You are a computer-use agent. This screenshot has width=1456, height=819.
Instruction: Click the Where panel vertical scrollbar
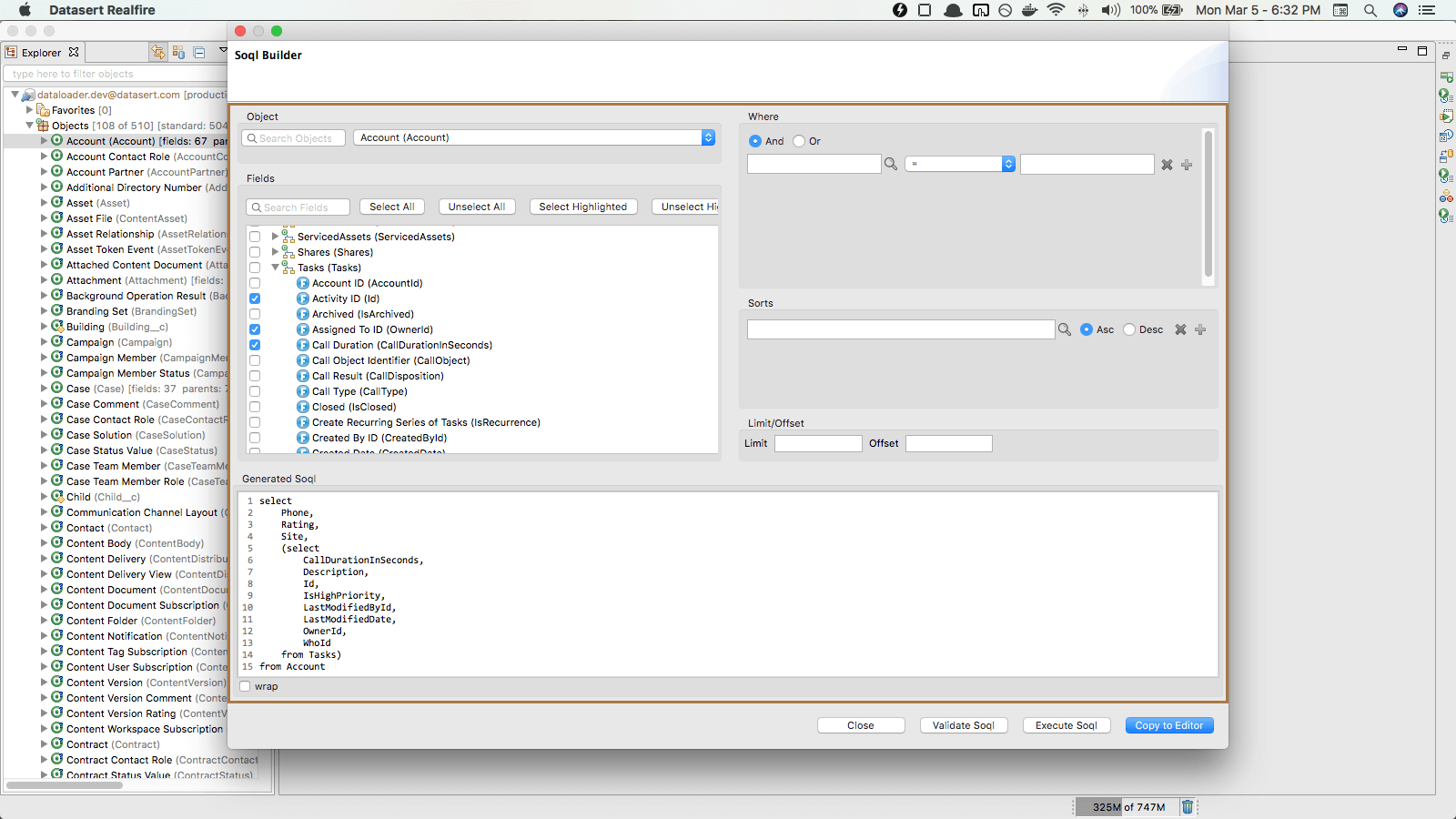(1208, 204)
